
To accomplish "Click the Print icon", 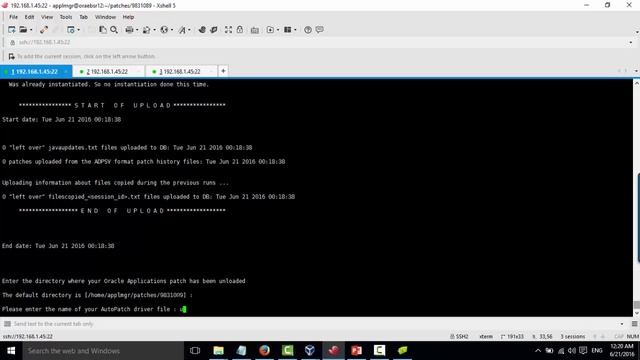I will click(129, 30).
